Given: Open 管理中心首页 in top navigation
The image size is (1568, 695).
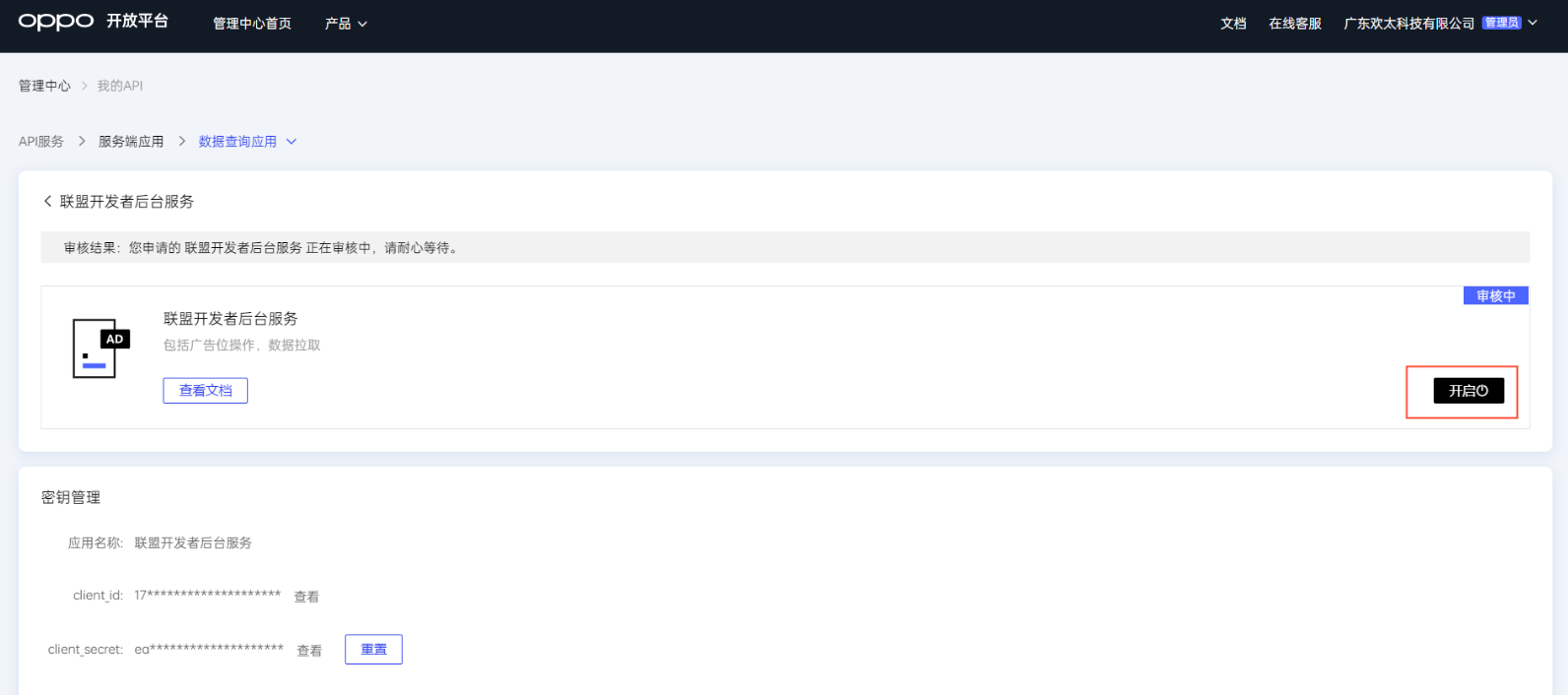Looking at the screenshot, I should click(x=252, y=24).
